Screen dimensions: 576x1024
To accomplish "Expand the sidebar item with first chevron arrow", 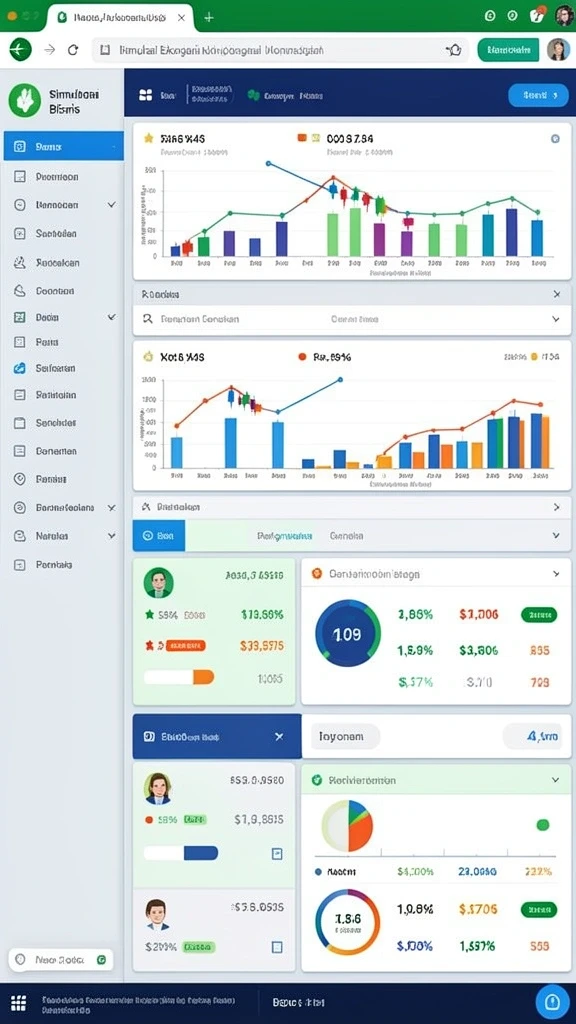I will pos(112,204).
